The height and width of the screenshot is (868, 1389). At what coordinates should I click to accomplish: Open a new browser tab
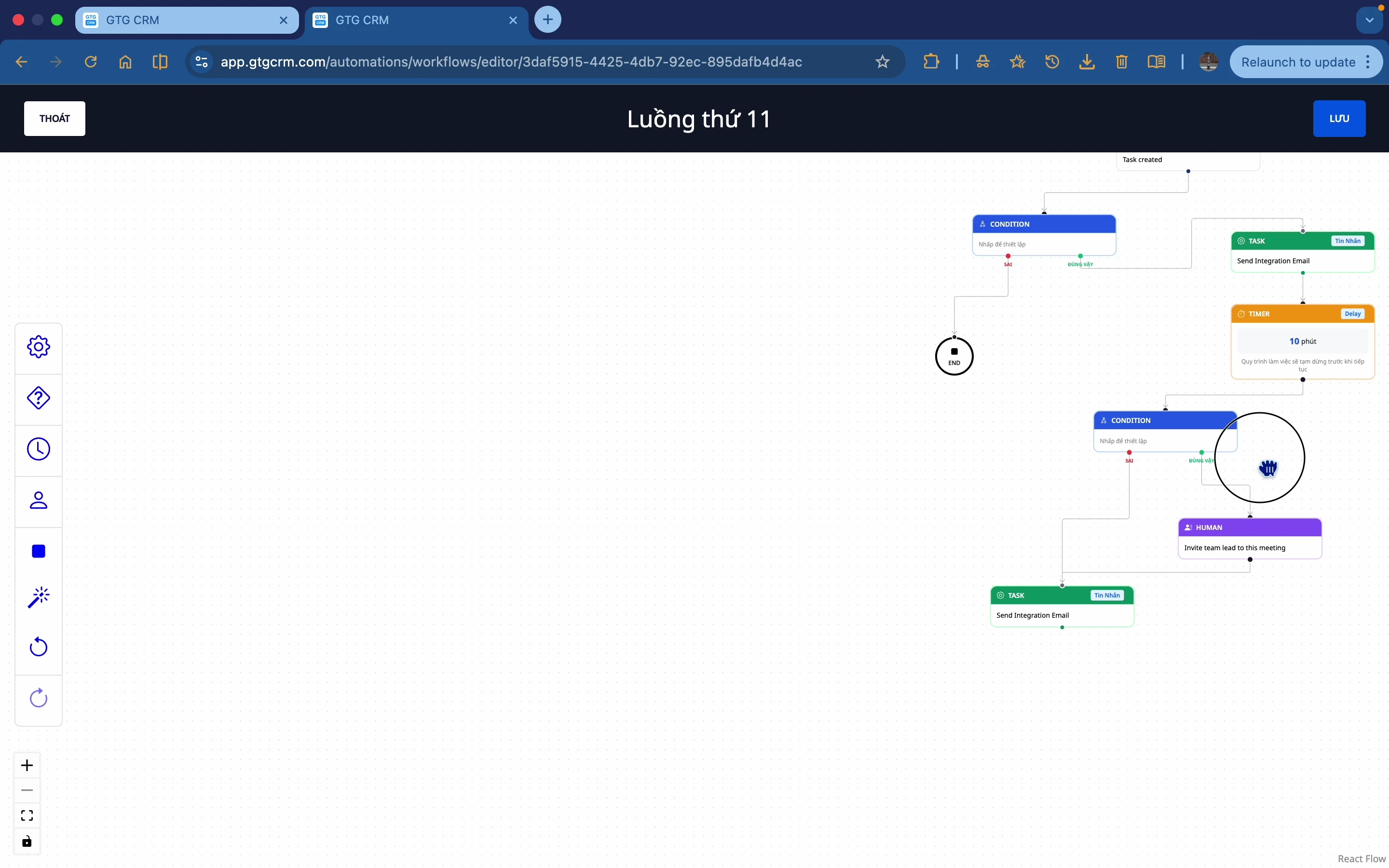point(547,20)
